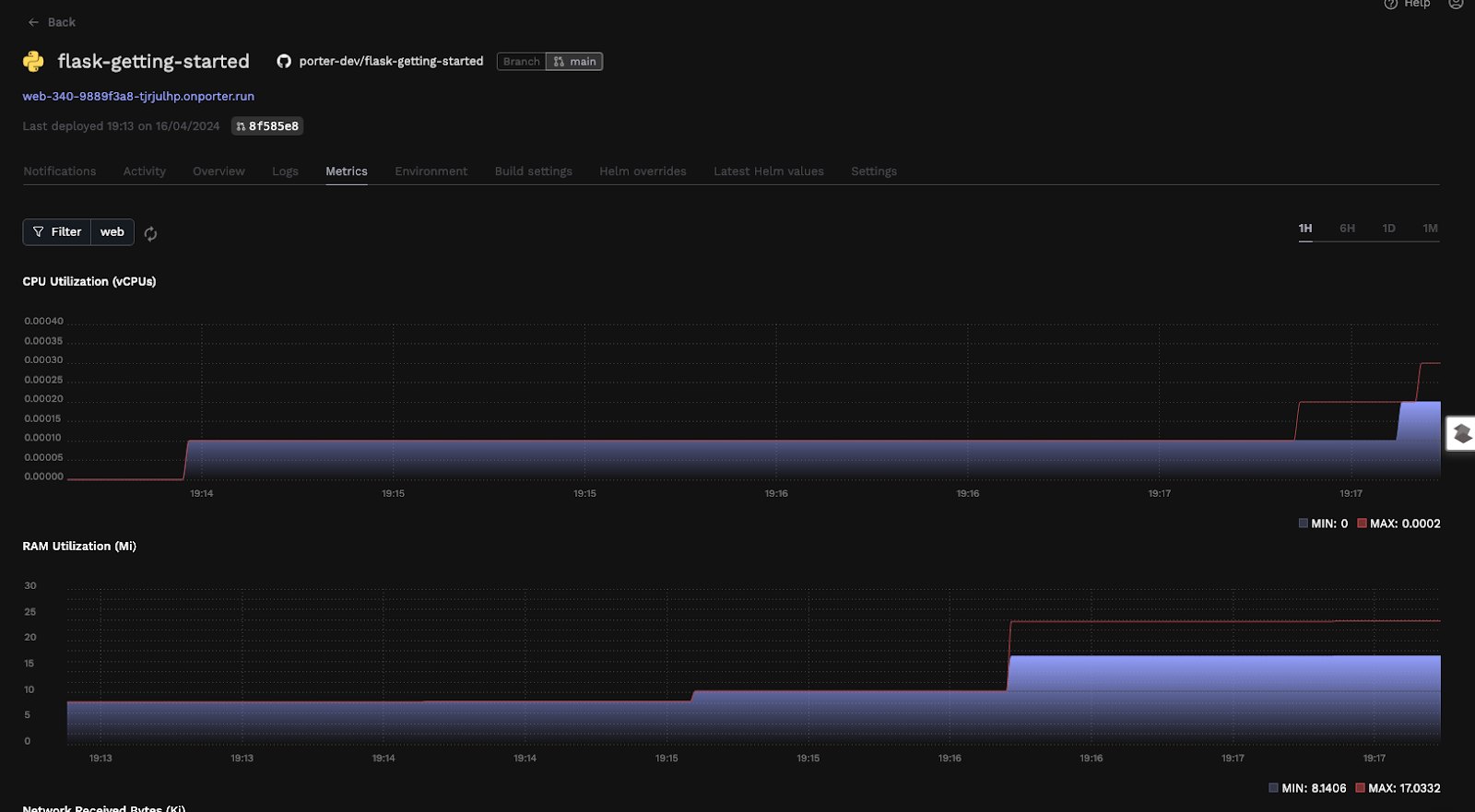Click the CPU MAX red legend swatch
The image size is (1475, 812).
[1362, 524]
